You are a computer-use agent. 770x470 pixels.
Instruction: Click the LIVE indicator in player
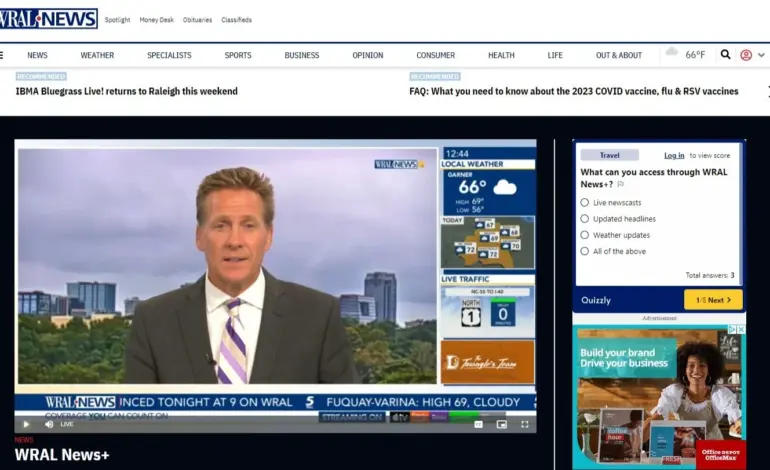(x=67, y=424)
